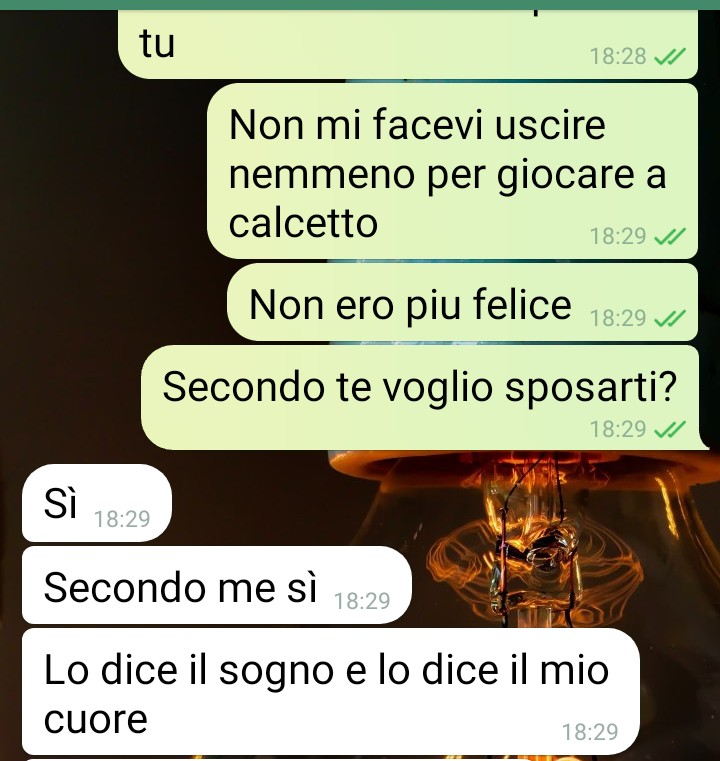720x761 pixels.
Task: Tap read ticks on 'voglio sposarti?' message
Action: click(x=670, y=429)
